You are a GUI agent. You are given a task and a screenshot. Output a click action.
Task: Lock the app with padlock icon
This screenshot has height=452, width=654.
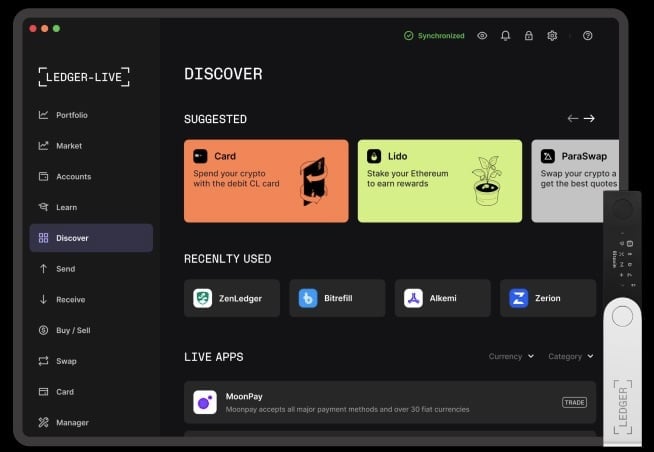[x=528, y=36]
